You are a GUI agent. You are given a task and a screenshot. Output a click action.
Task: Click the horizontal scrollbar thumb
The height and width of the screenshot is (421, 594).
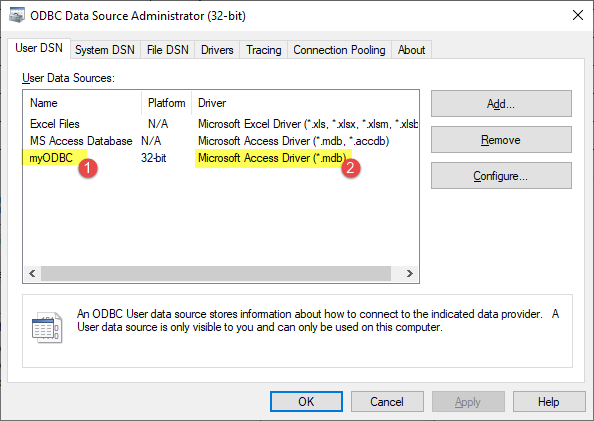(216, 273)
